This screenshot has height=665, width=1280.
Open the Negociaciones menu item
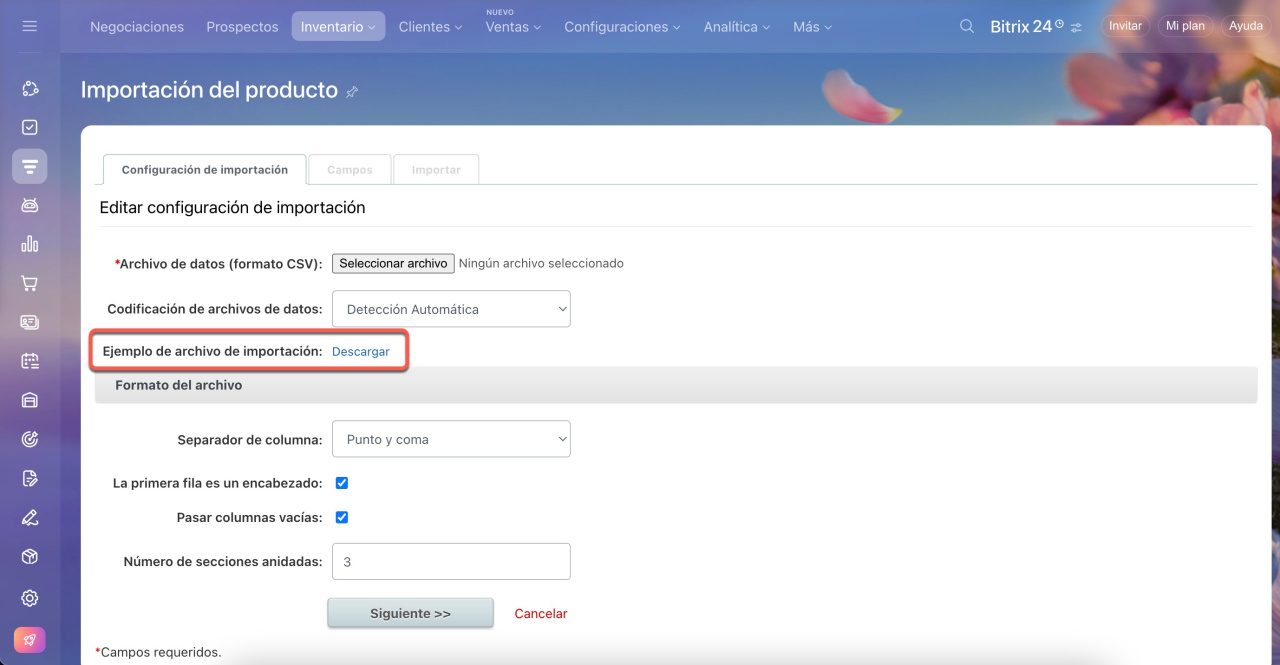(137, 27)
